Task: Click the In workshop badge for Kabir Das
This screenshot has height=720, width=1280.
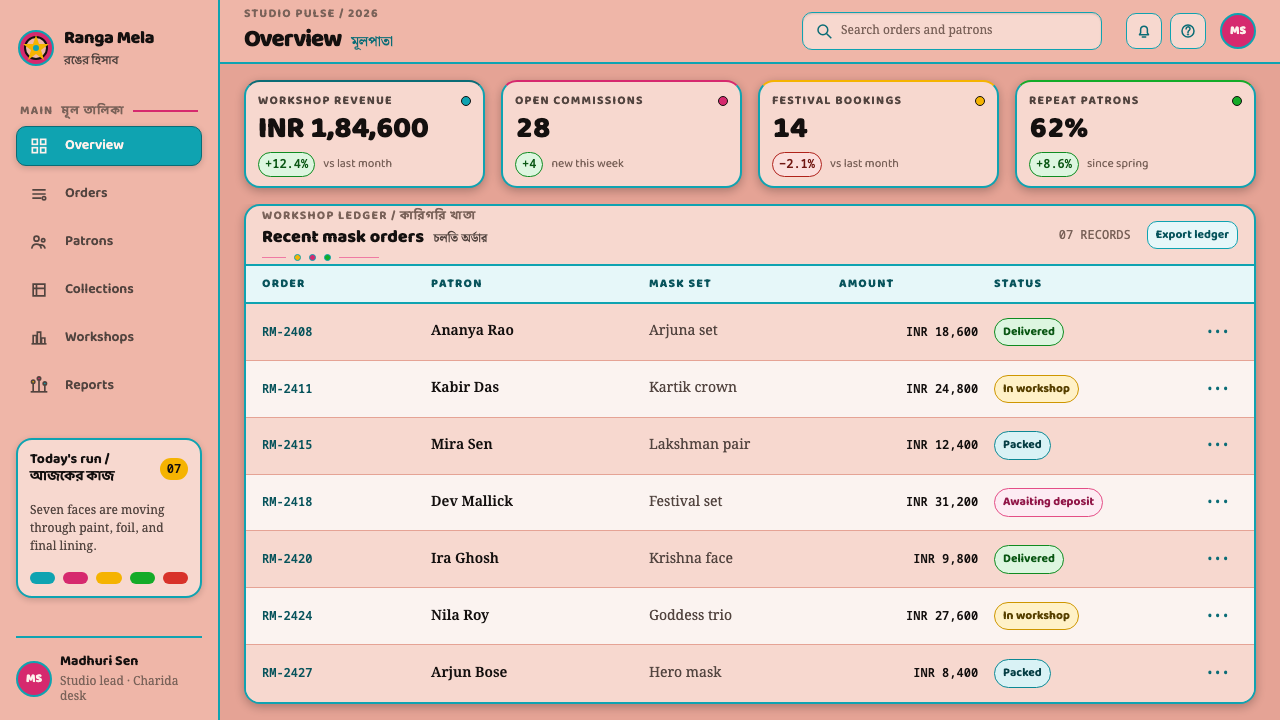Action: (x=1036, y=389)
